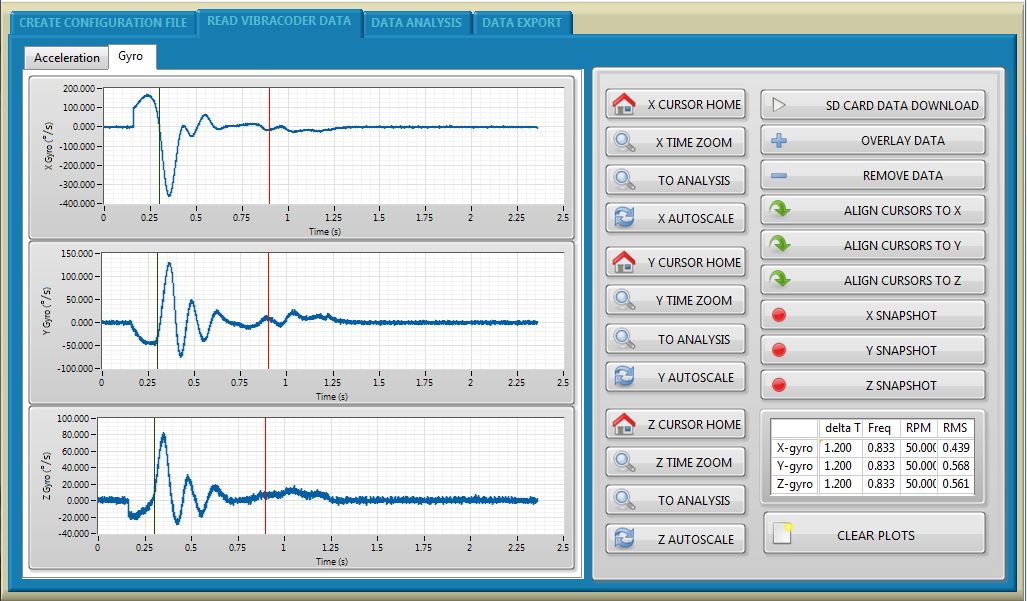Click the green arrow icon on Align Cursors to X
Viewport: 1027px width, 601px height.
780,211
